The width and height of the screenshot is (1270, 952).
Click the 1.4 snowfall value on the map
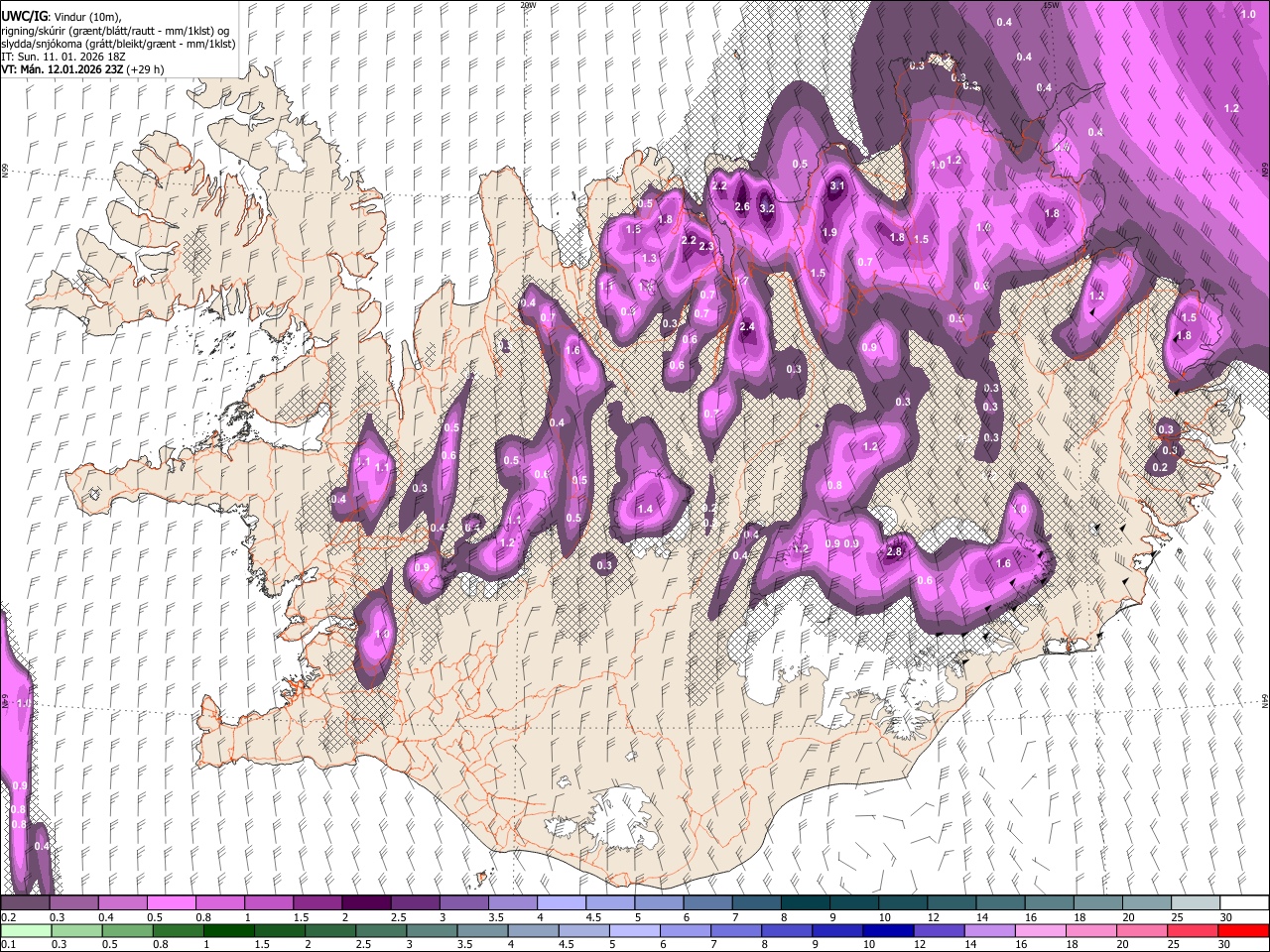(x=645, y=509)
